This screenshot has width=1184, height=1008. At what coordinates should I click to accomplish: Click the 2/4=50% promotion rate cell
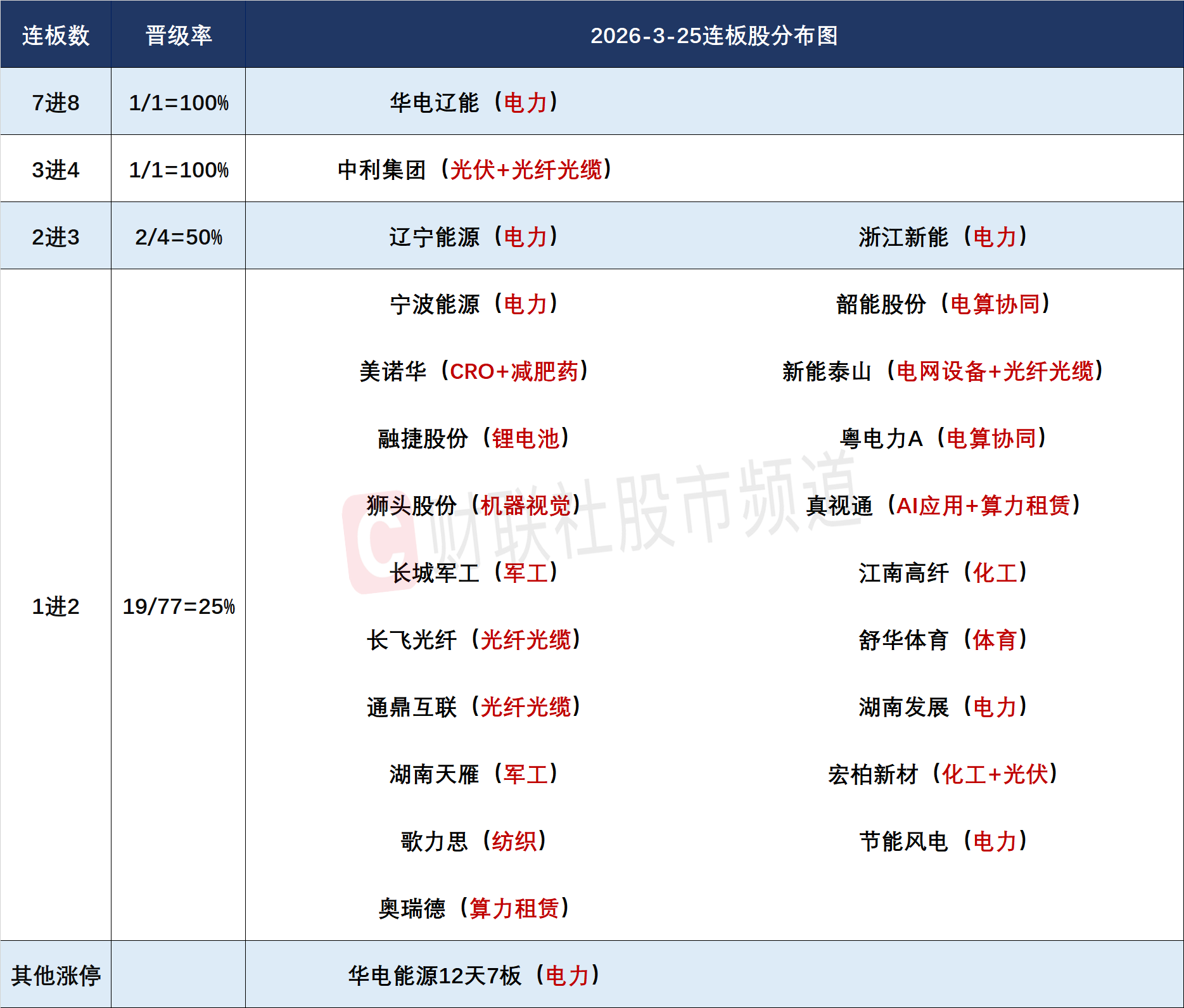178,237
